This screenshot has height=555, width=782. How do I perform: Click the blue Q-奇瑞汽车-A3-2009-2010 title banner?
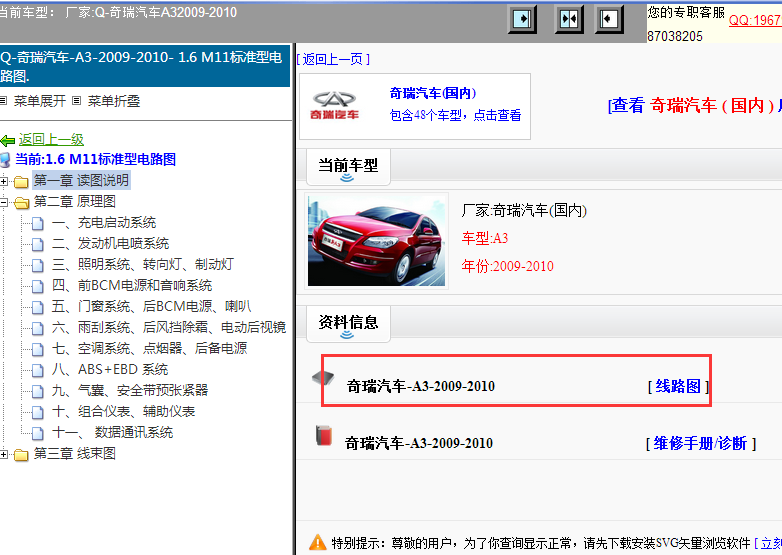pyautogui.click(x=145, y=66)
